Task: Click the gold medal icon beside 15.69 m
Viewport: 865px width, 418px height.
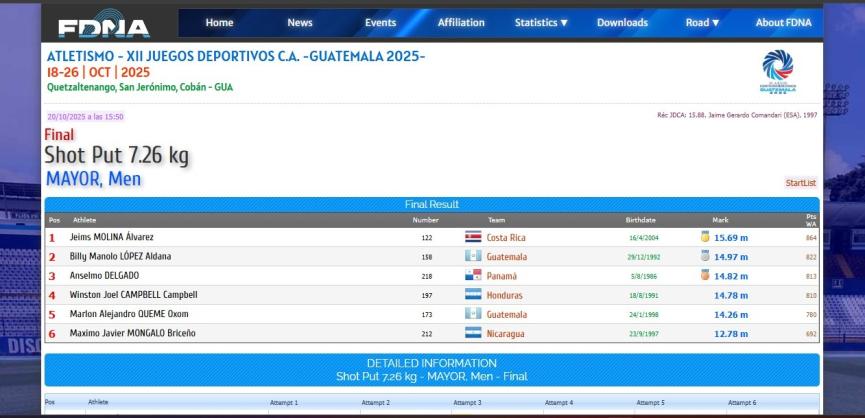Action: click(x=705, y=238)
